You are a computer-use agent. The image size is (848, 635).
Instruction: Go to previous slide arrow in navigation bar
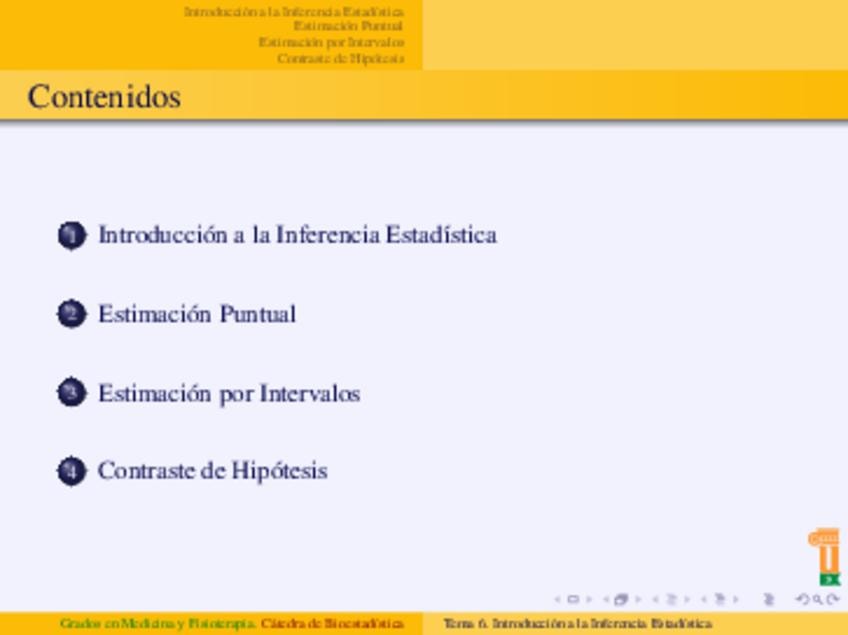(x=558, y=599)
